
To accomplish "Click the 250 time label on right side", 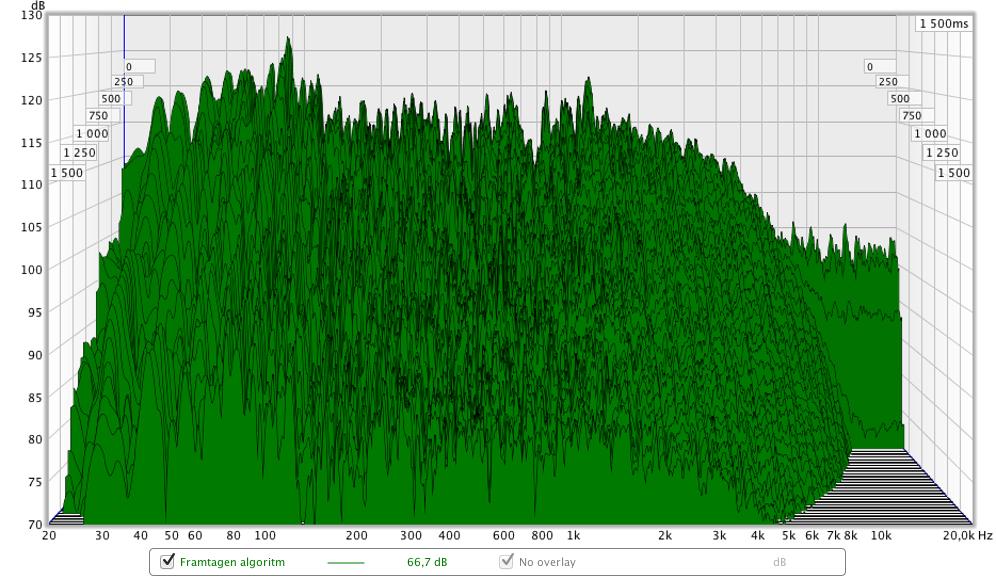I will pos(891,82).
